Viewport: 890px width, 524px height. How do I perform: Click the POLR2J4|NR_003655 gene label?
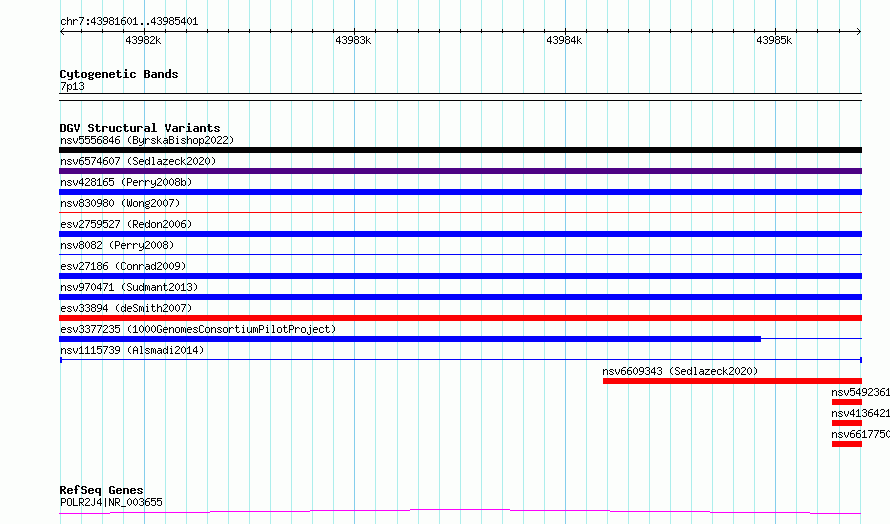pos(111,502)
